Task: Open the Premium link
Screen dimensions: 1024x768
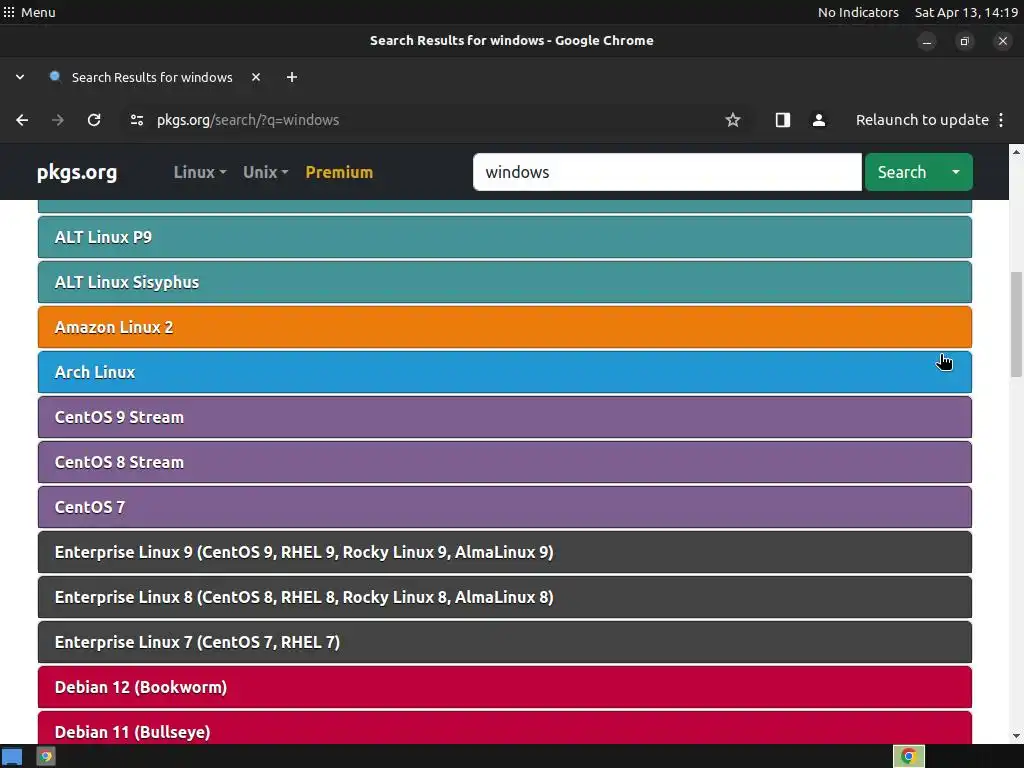Action: pos(339,172)
